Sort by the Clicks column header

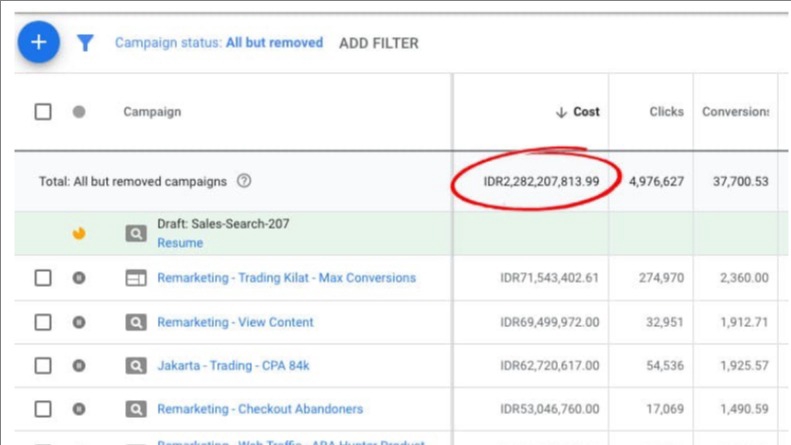[666, 112]
